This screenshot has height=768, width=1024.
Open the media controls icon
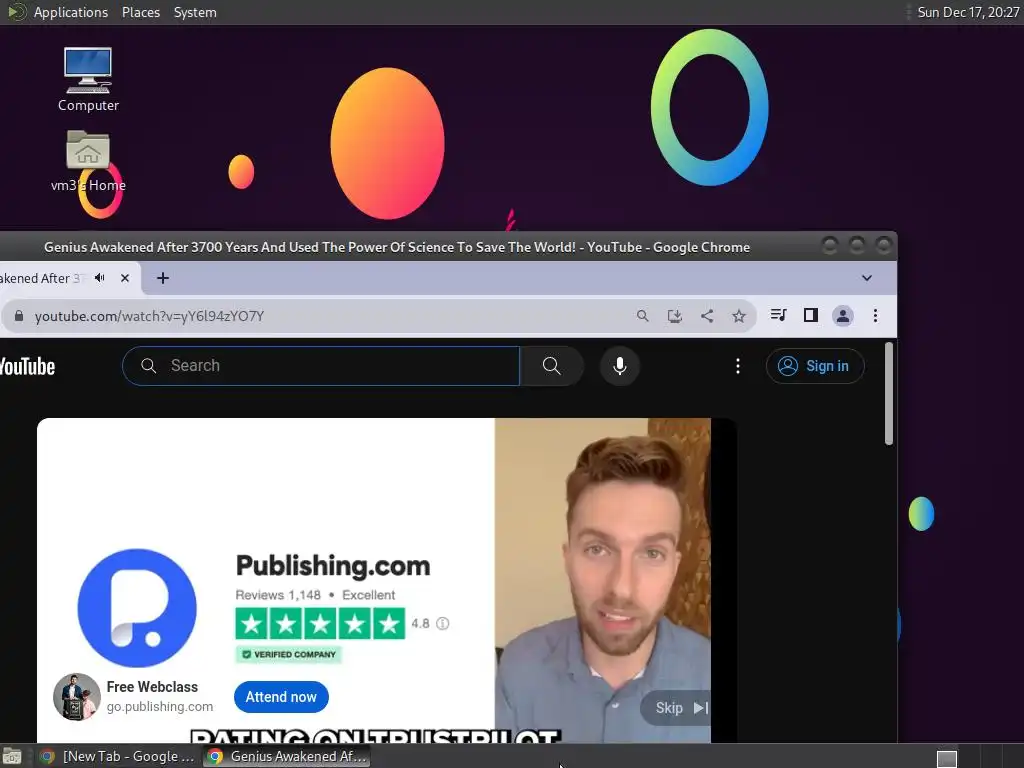coord(778,315)
